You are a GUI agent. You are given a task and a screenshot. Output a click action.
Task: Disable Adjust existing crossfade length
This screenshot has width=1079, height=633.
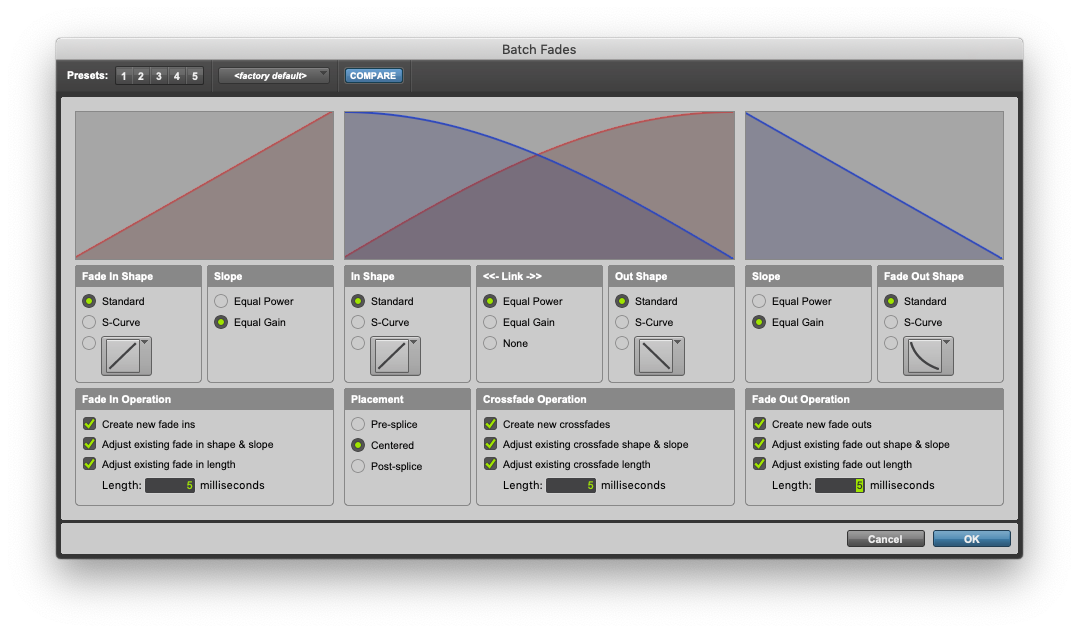(491, 464)
